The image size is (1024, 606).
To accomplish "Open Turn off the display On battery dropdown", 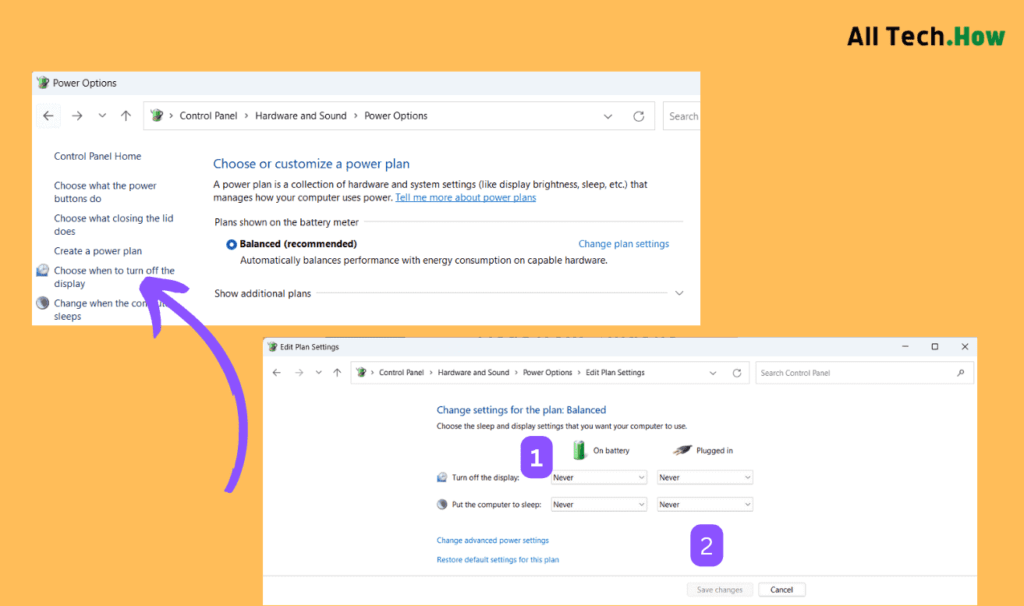I will 599,477.
